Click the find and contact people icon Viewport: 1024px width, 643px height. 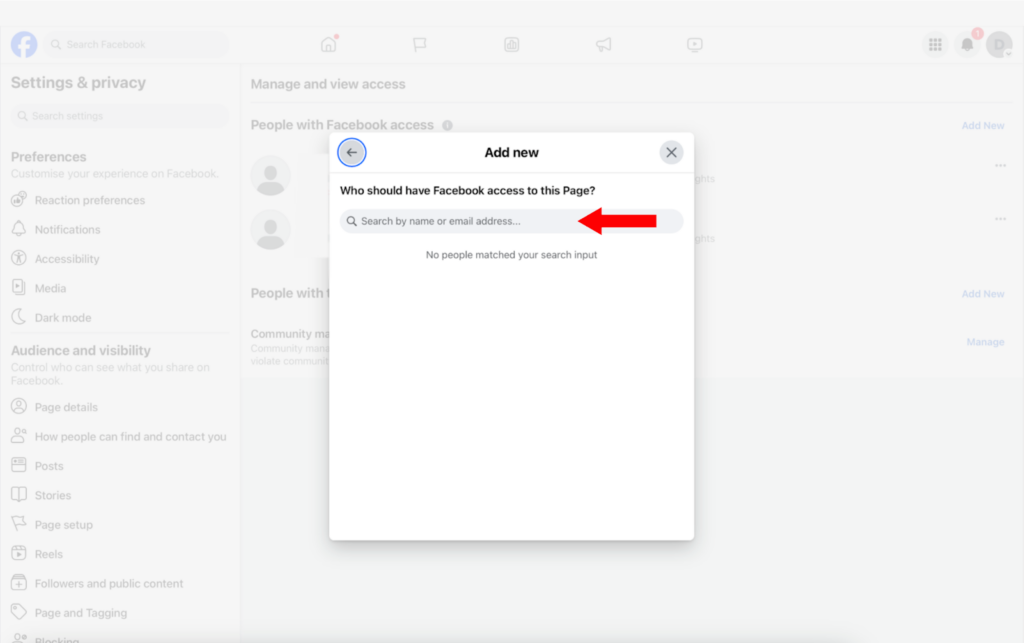coord(19,435)
